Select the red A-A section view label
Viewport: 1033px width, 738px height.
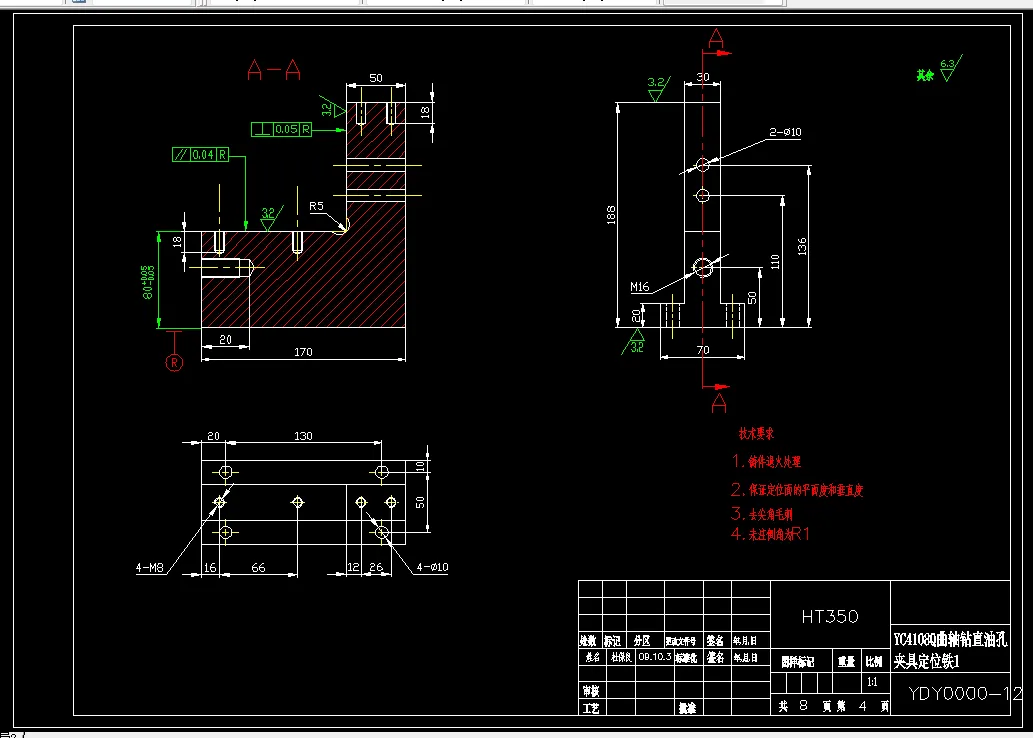(x=274, y=69)
